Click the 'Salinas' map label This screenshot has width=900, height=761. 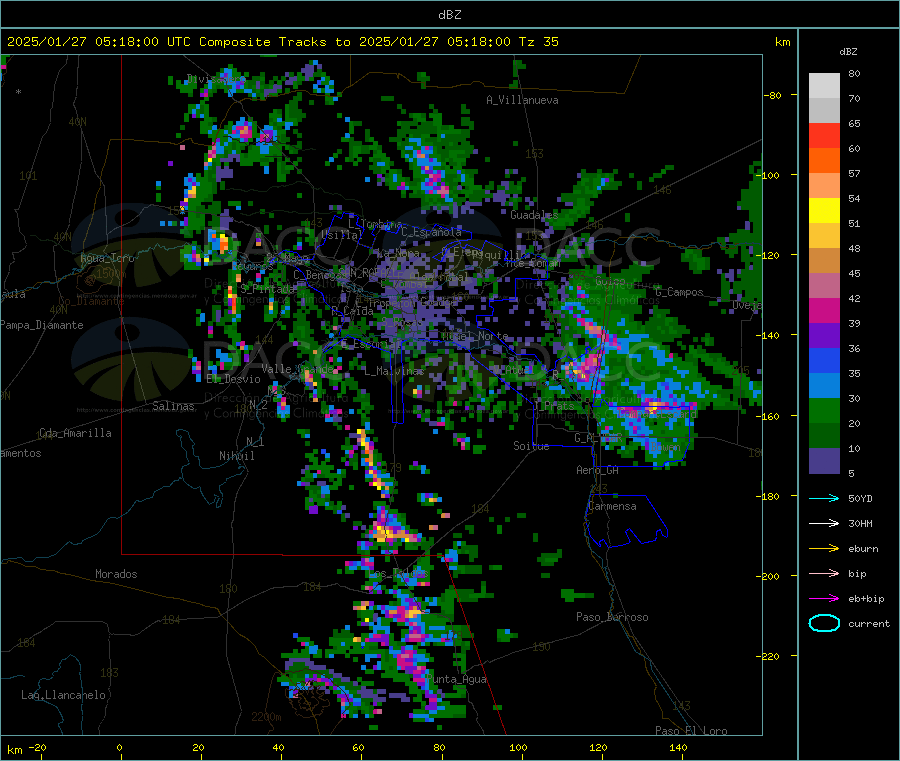pos(173,406)
